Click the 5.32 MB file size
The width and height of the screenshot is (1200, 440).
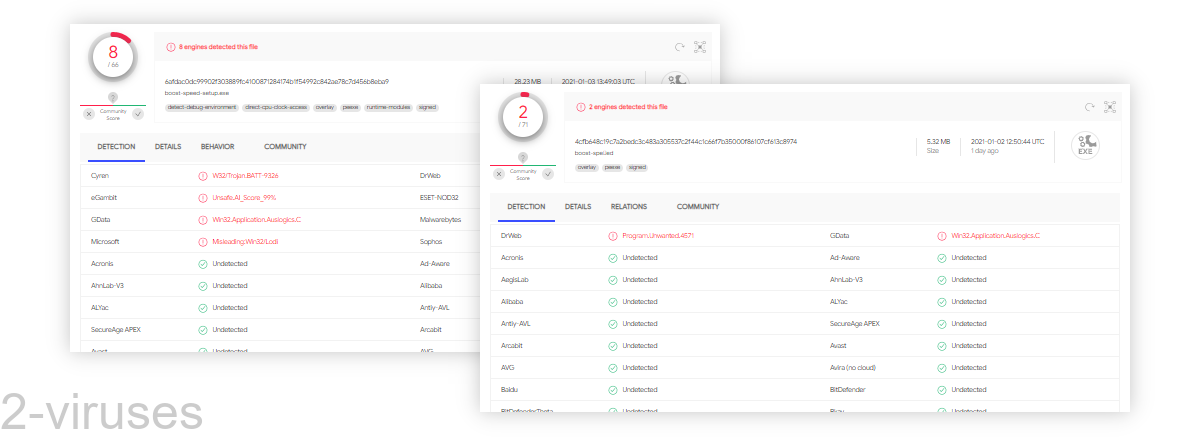pyautogui.click(x=939, y=141)
